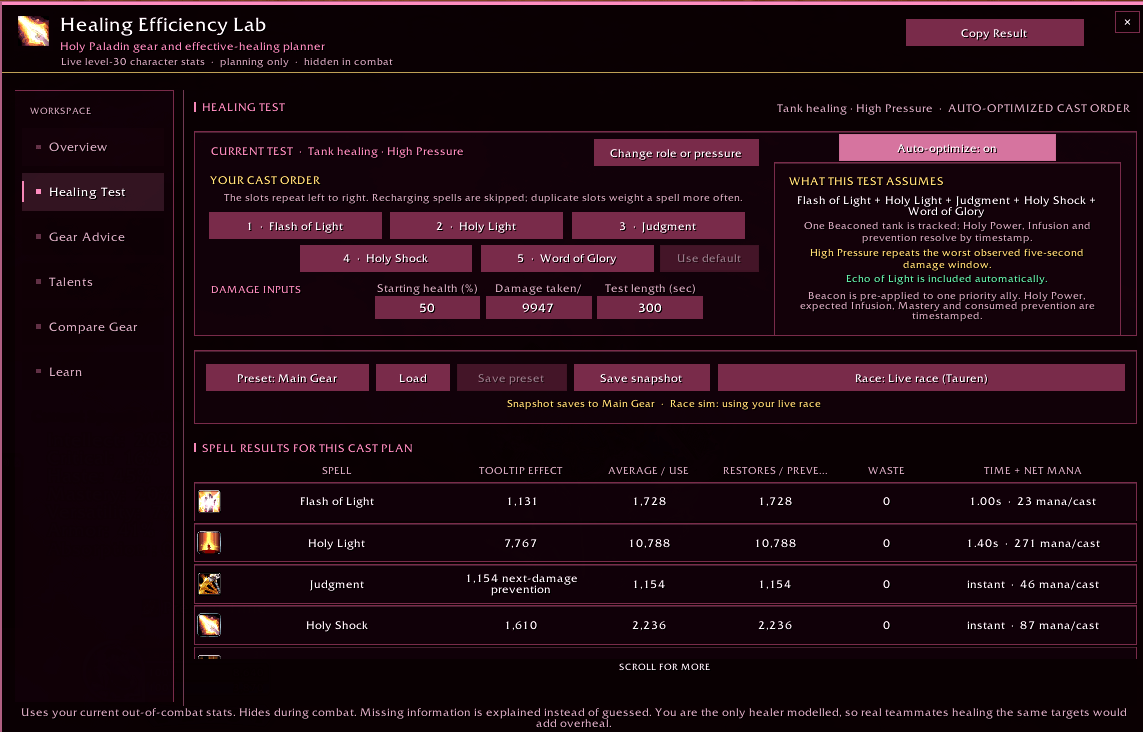Click the Use default button
This screenshot has width=1143, height=732.
709,258
